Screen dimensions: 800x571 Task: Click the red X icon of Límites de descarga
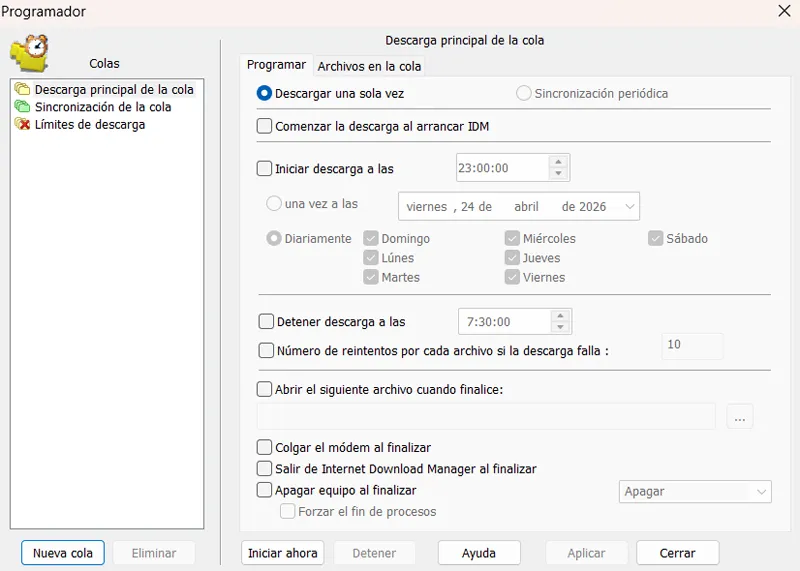click(x=22, y=124)
